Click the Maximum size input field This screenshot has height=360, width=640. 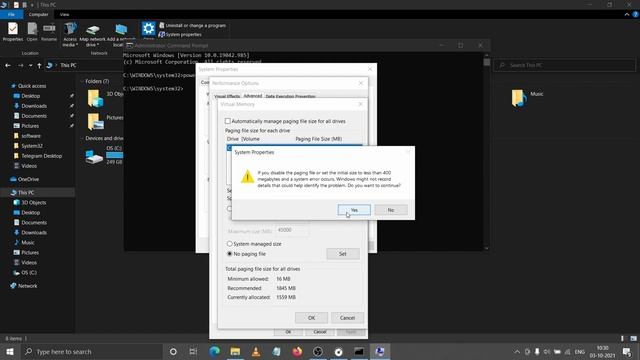pyautogui.click(x=292, y=230)
